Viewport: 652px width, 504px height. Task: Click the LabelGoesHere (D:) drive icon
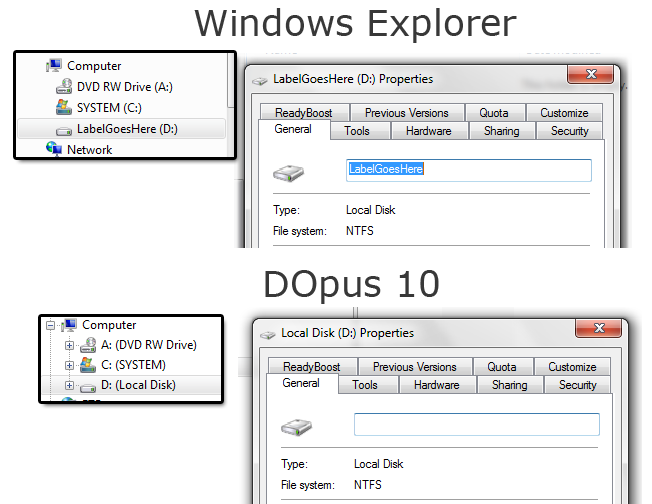click(64, 131)
